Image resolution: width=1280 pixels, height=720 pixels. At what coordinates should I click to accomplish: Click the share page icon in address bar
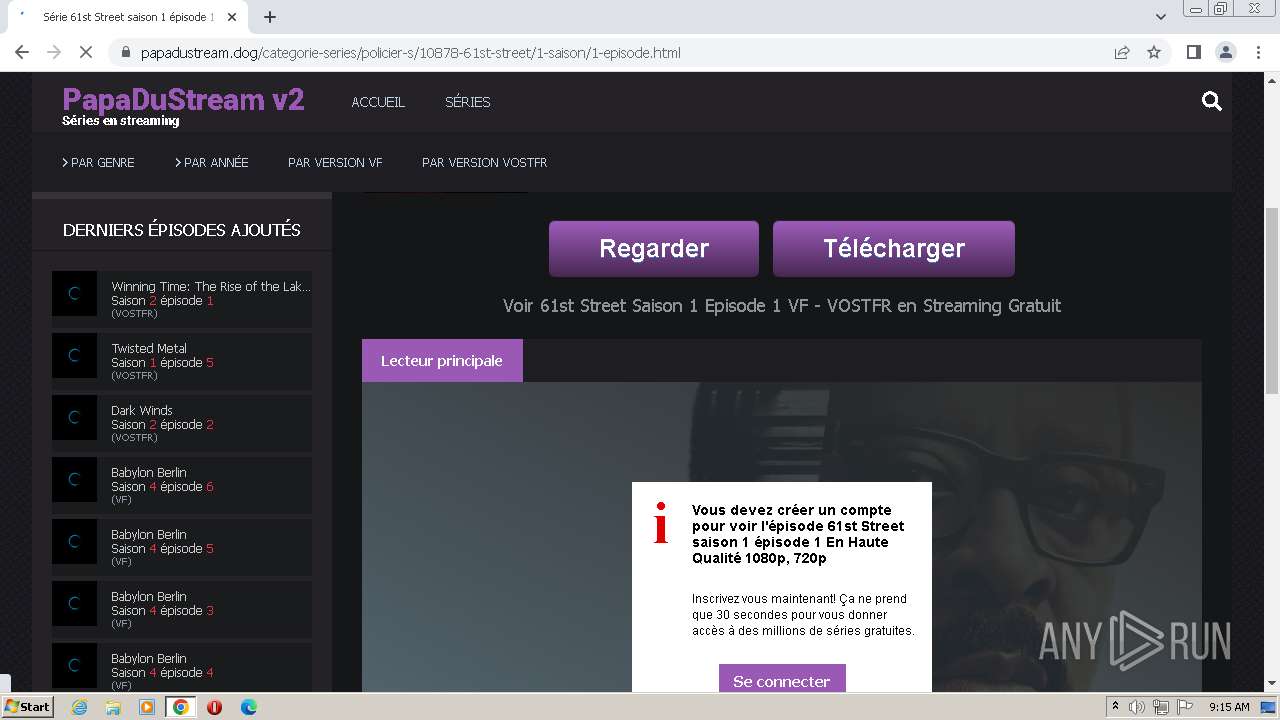1122,52
